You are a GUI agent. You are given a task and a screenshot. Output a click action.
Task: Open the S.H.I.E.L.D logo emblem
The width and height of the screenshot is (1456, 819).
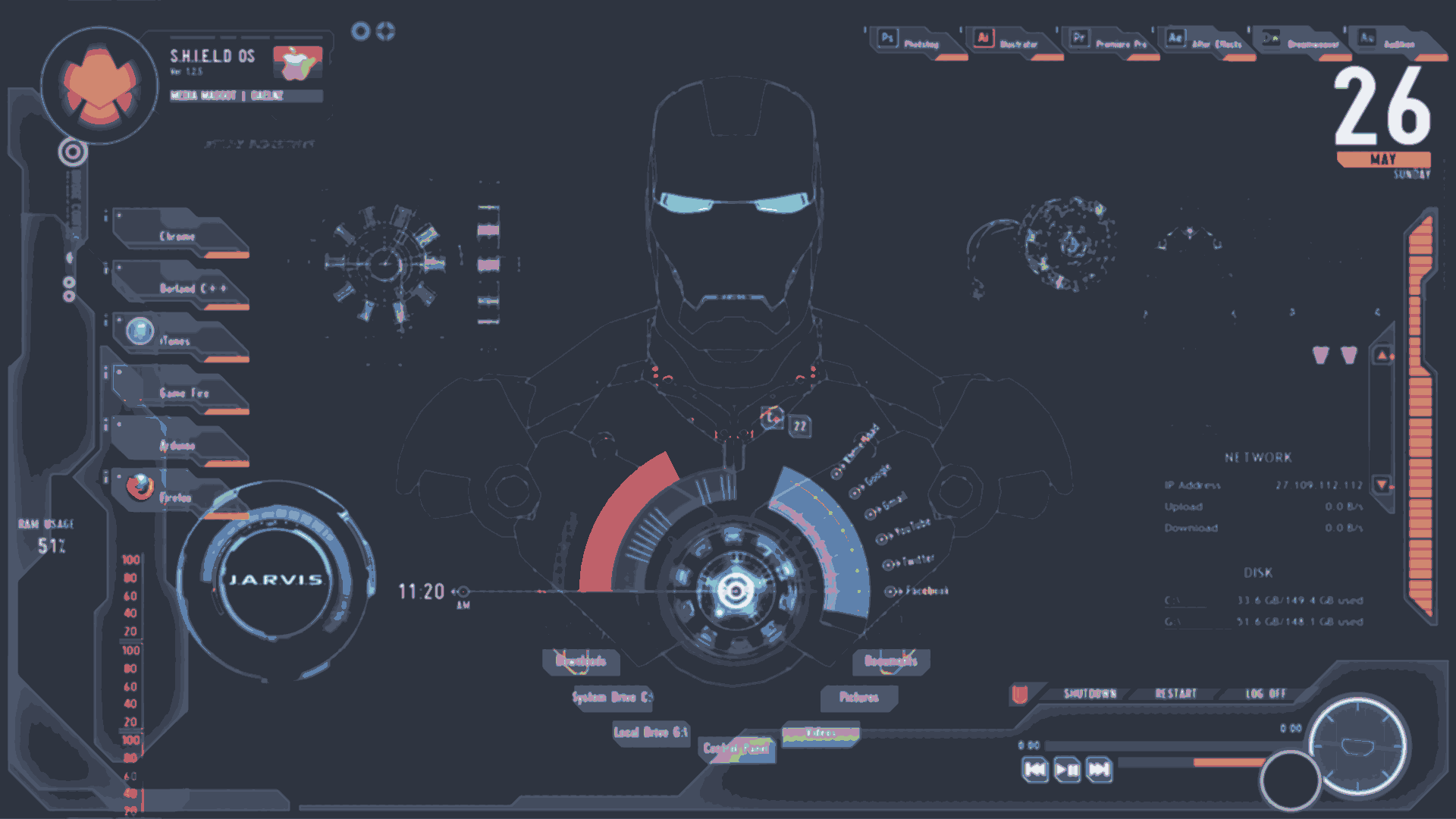coord(99,86)
